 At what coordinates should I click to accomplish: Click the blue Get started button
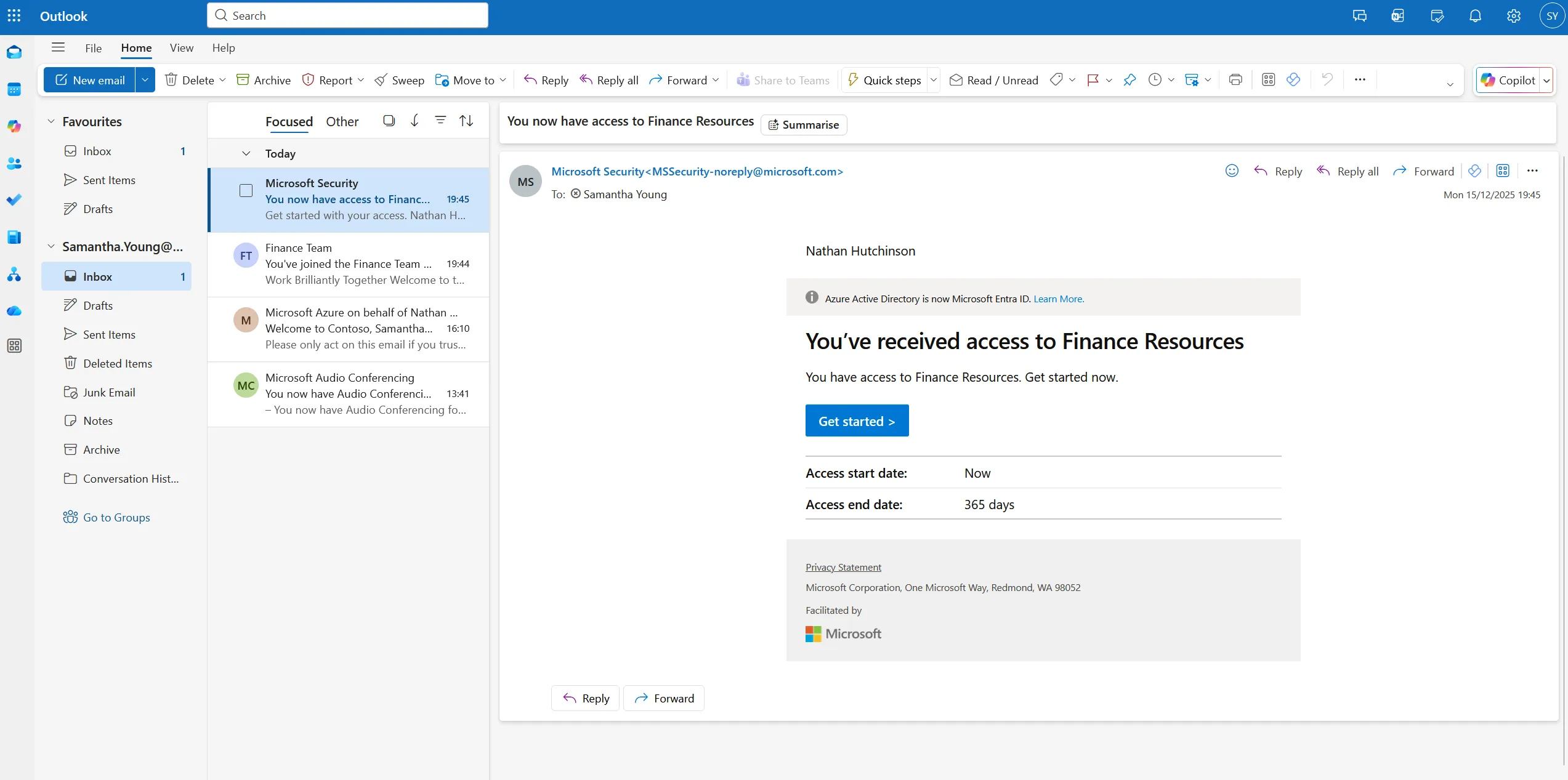857,420
